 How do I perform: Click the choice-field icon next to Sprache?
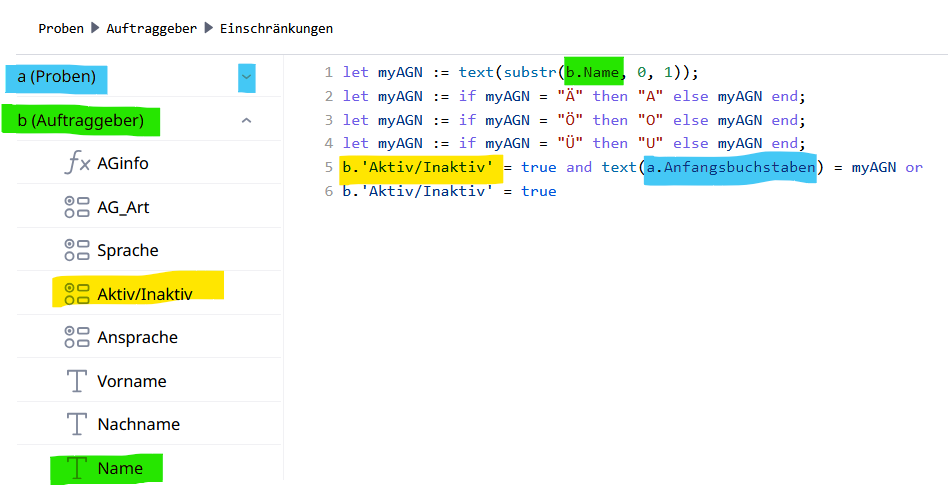pyautogui.click(x=77, y=250)
